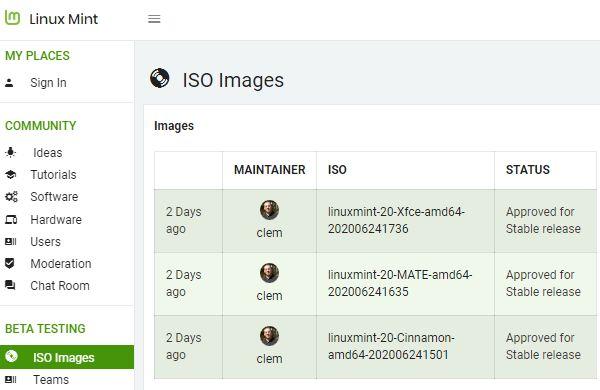Viewport: 600px width, 390px height.
Task: Open the Teams menu entry
Action: [x=51, y=380]
